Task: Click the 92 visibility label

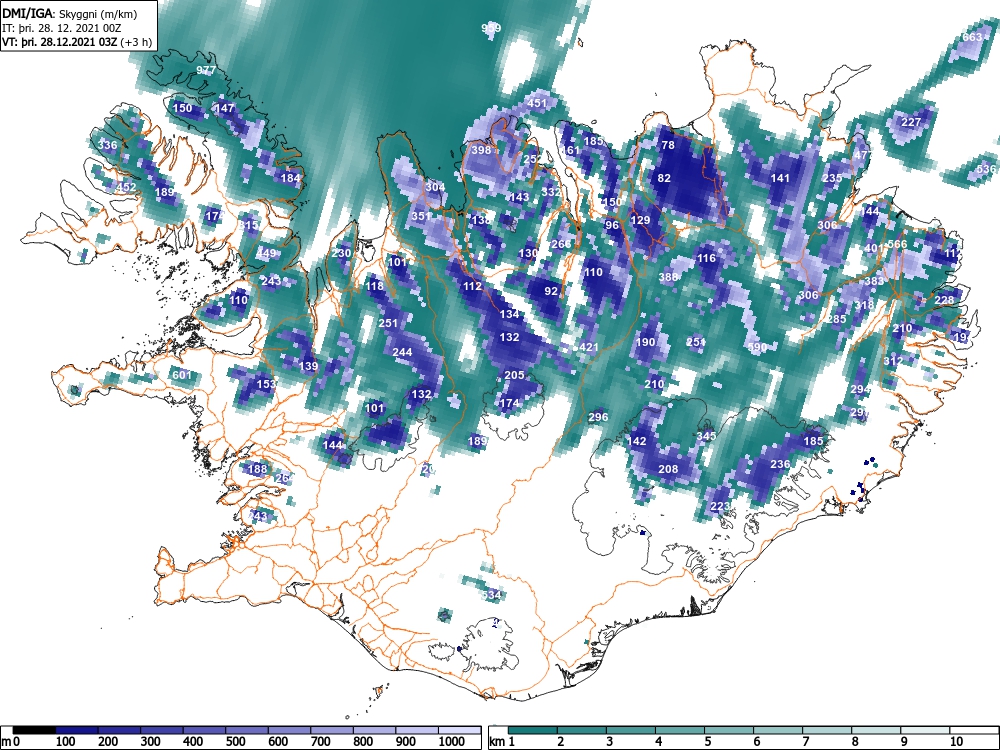Action: point(551,291)
